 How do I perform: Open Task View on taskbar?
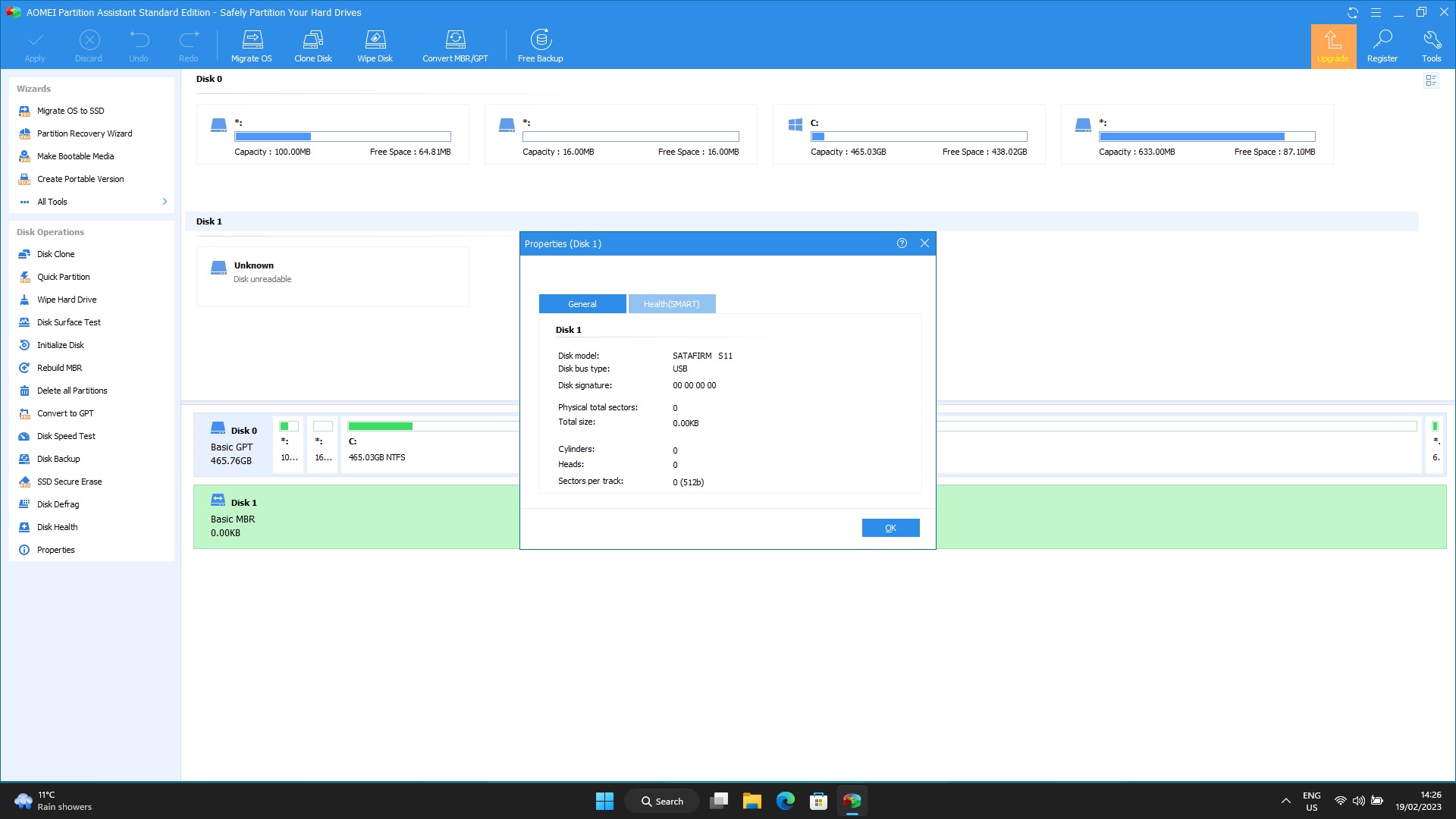click(x=719, y=801)
